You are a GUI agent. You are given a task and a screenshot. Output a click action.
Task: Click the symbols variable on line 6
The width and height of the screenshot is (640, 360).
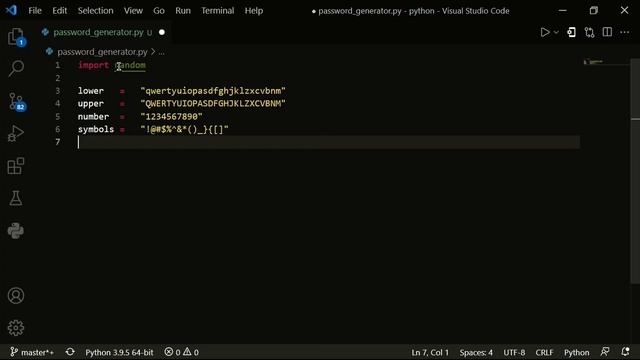(96, 129)
